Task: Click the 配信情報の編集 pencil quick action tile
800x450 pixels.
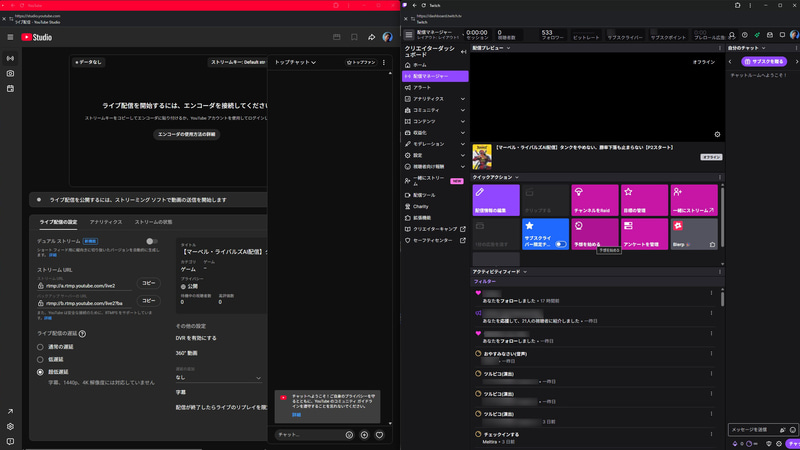Action: click(496, 200)
